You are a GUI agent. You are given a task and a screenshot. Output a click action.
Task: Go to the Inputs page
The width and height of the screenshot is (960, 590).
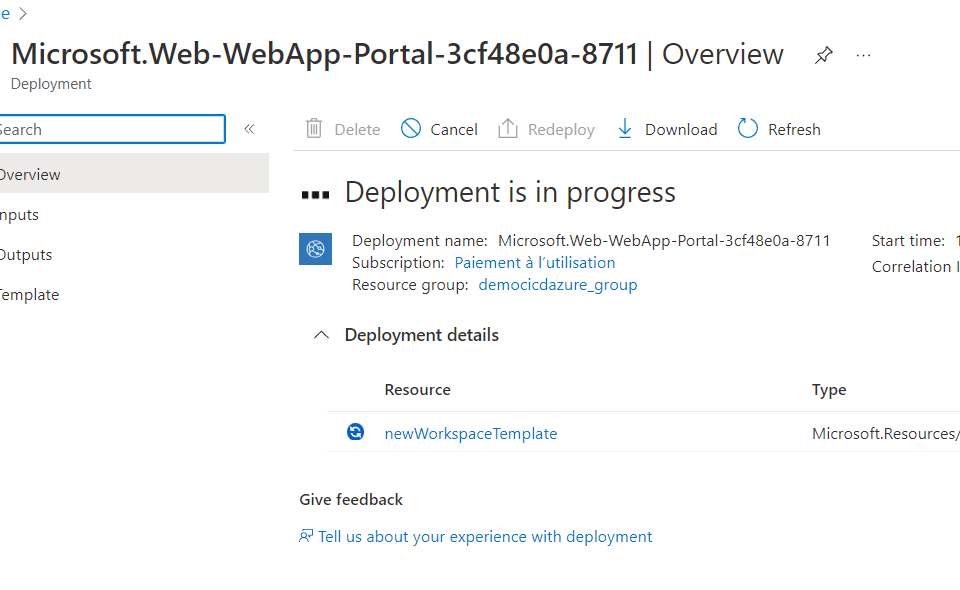tap(20, 214)
